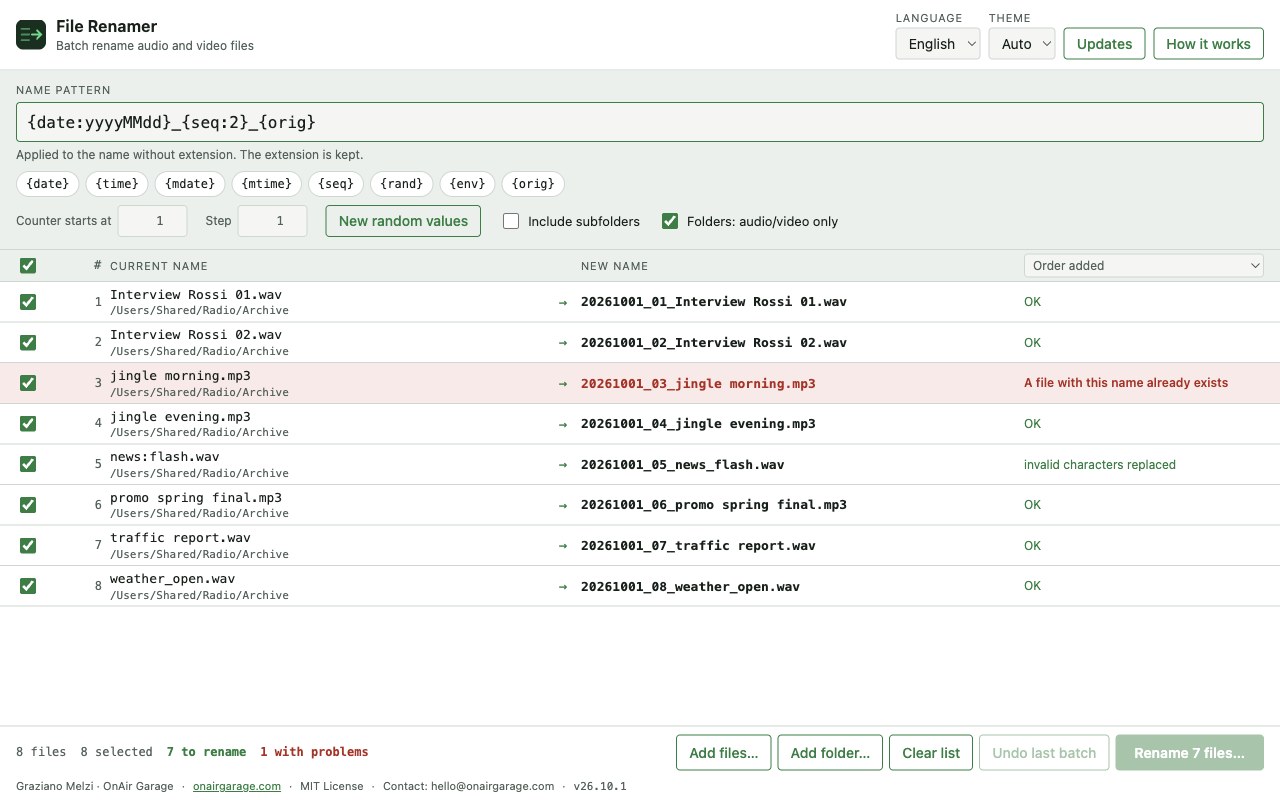Insert the {seq} token chip
Screen dimensions: 1280x800
coord(336,184)
